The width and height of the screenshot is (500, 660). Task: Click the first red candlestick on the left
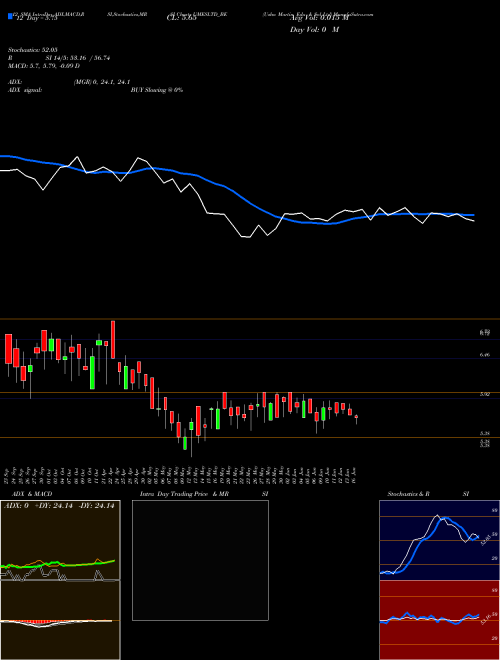pos(8,349)
